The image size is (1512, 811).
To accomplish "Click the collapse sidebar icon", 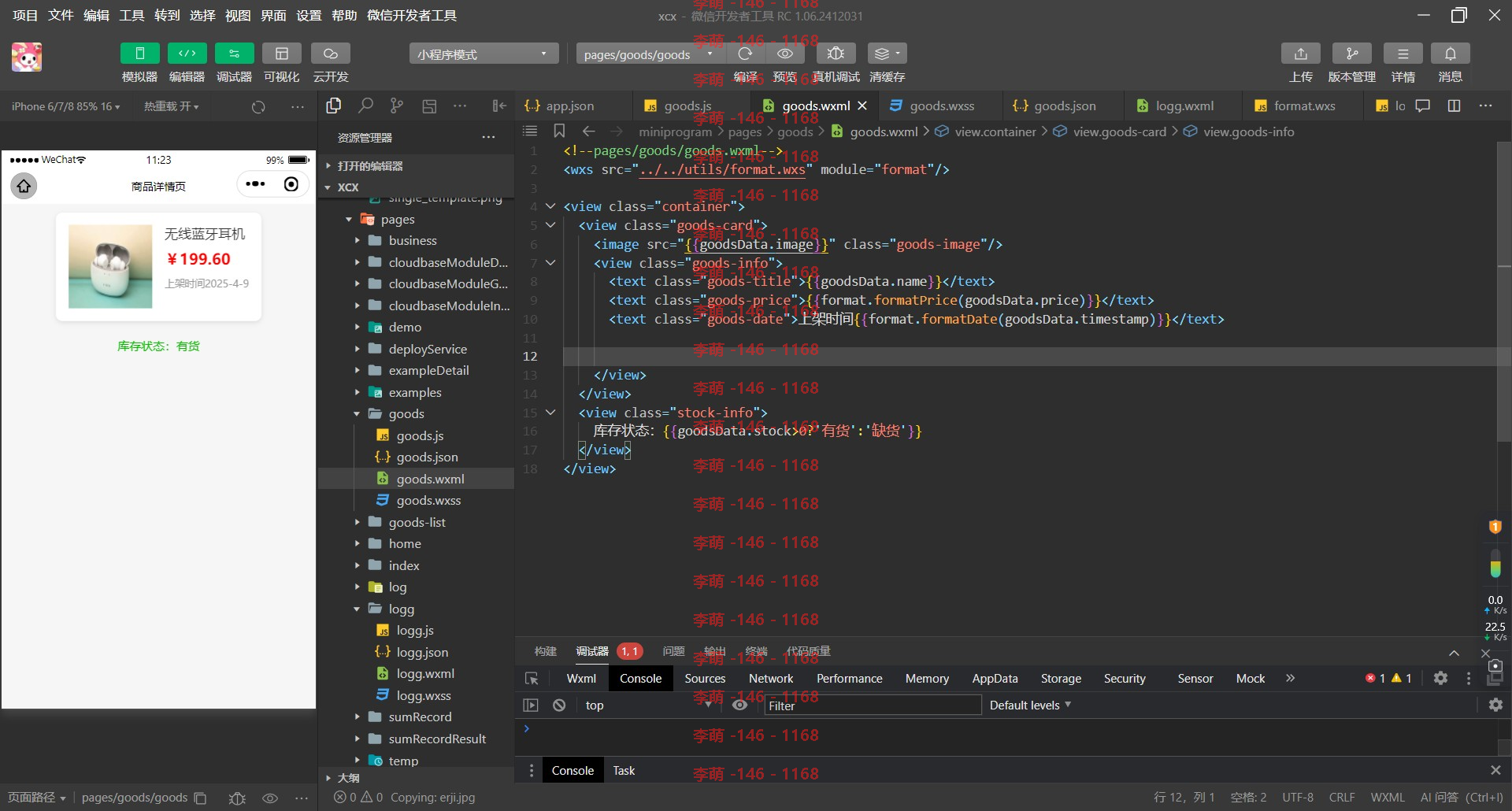I will 499,106.
